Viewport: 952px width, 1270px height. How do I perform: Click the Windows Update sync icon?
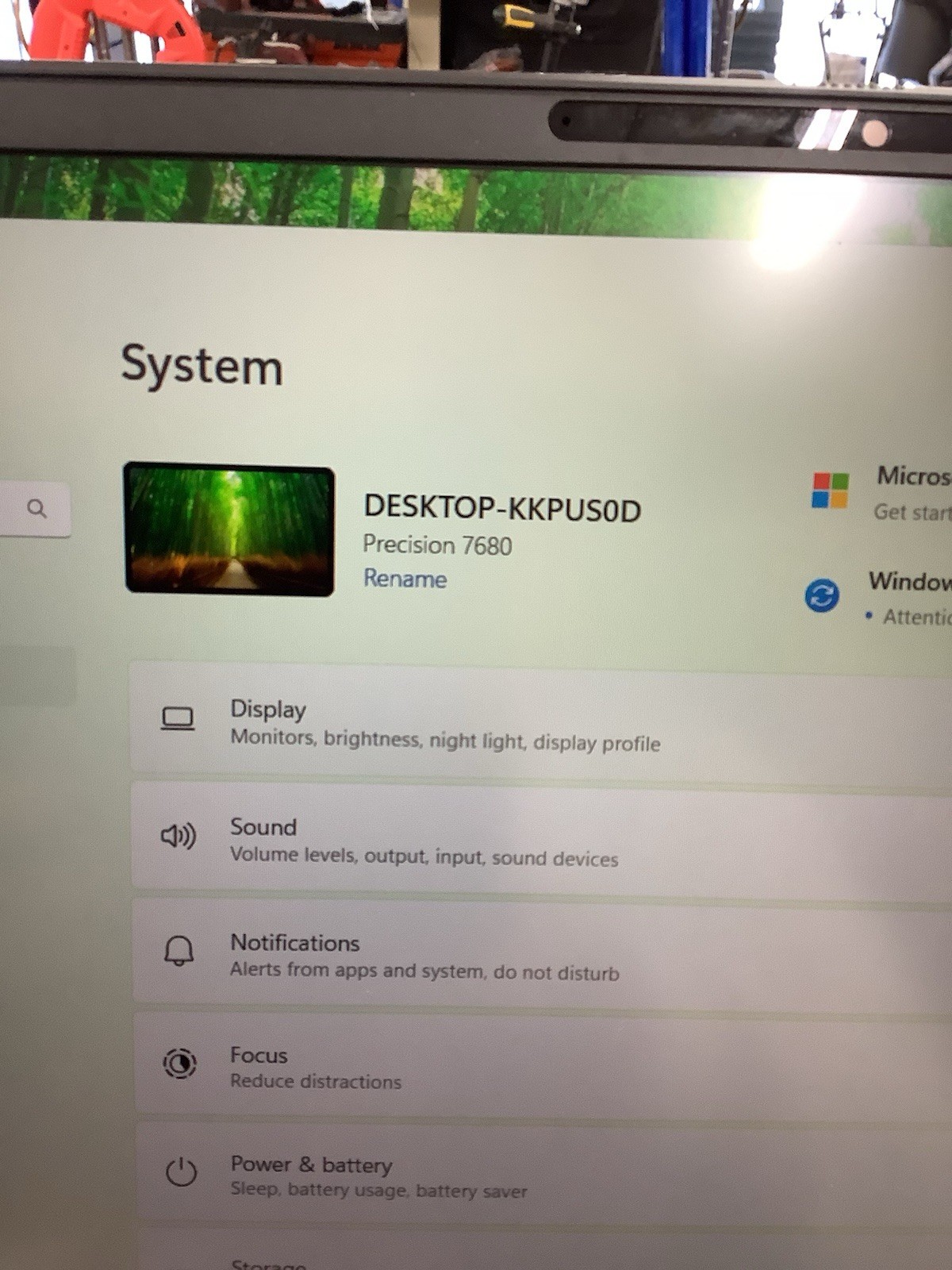coord(822,595)
